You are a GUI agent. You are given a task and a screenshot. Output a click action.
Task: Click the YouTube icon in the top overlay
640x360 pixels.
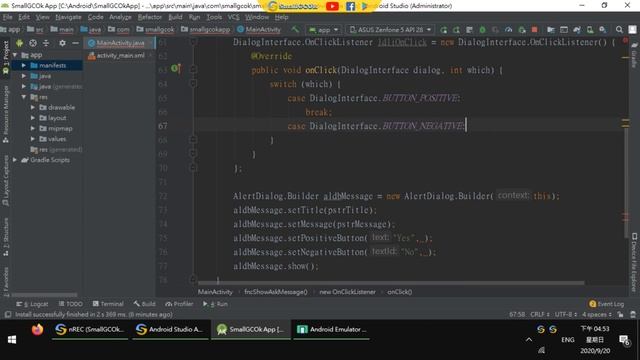point(332,6)
